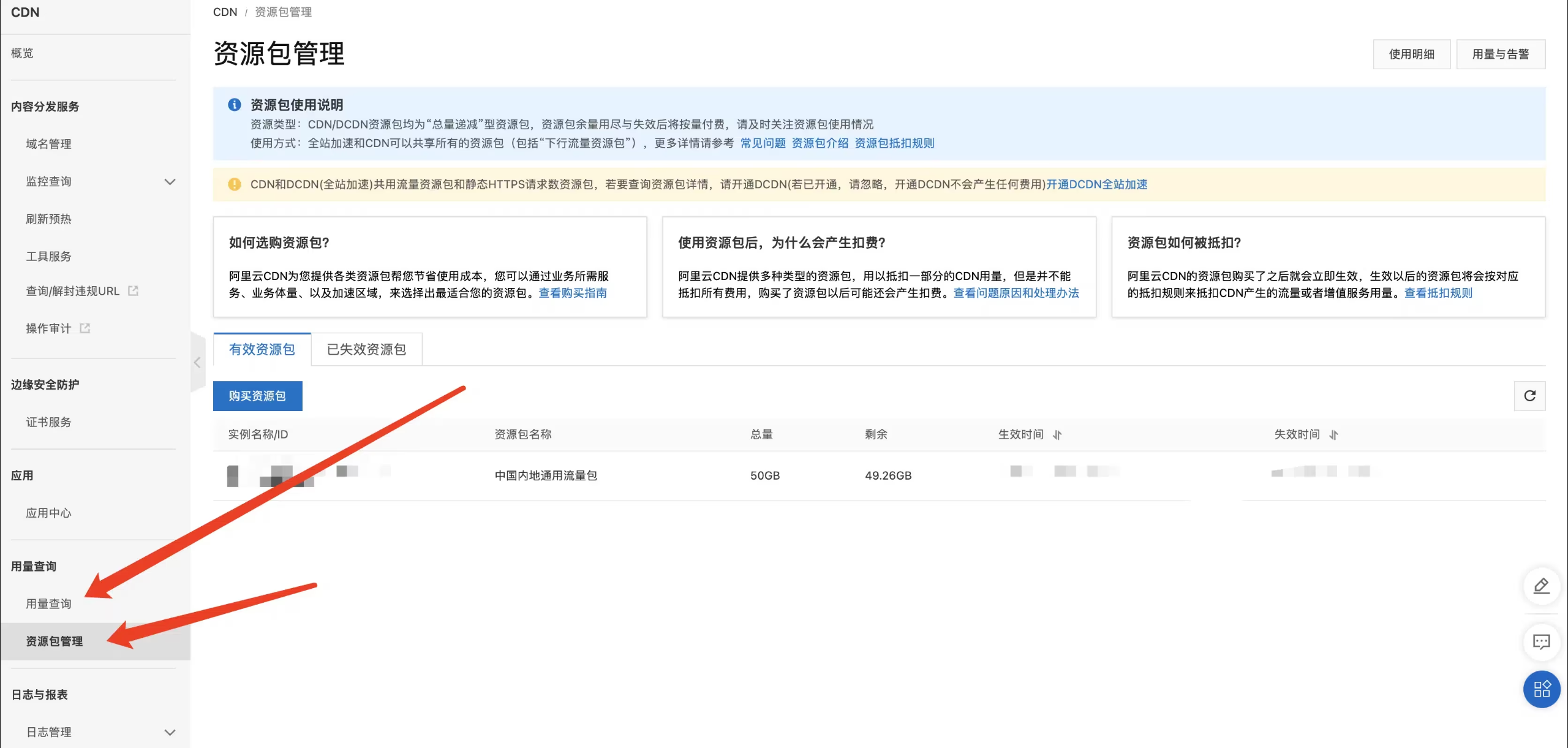This screenshot has height=748, width=1568.
Task: Open the blue apps grid floating button
Action: point(1541,689)
